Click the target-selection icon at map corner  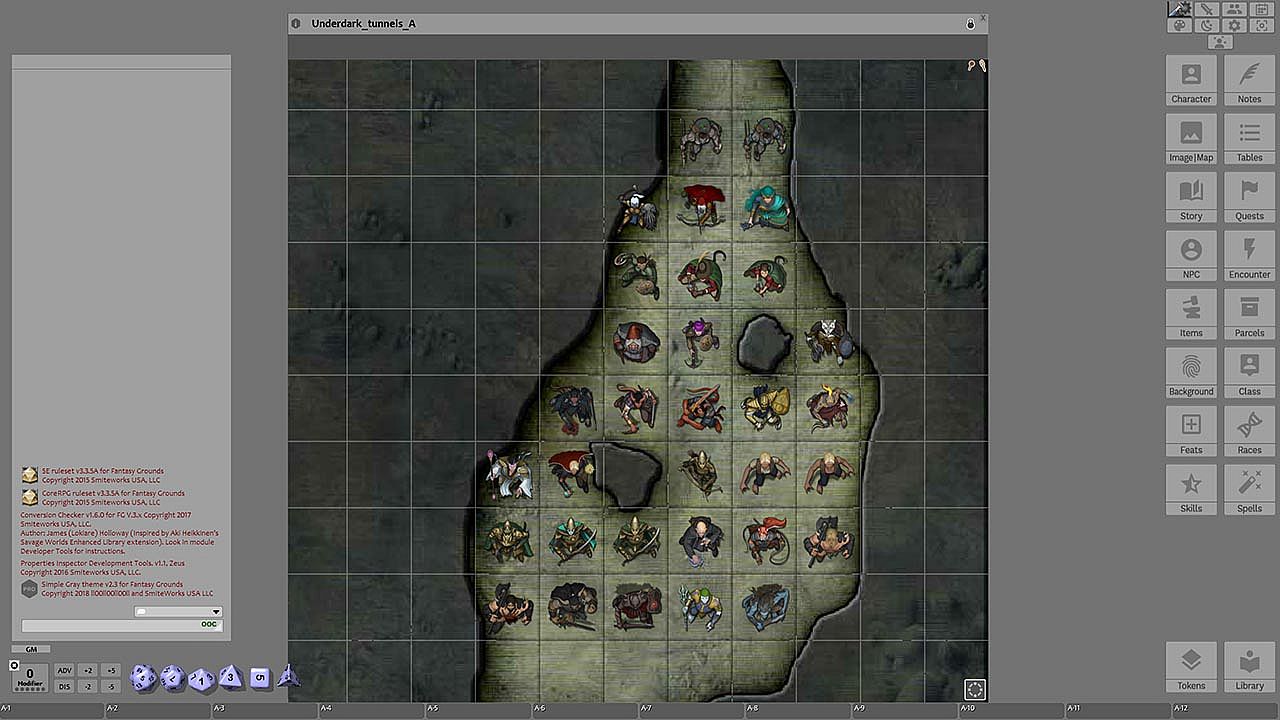click(975, 689)
